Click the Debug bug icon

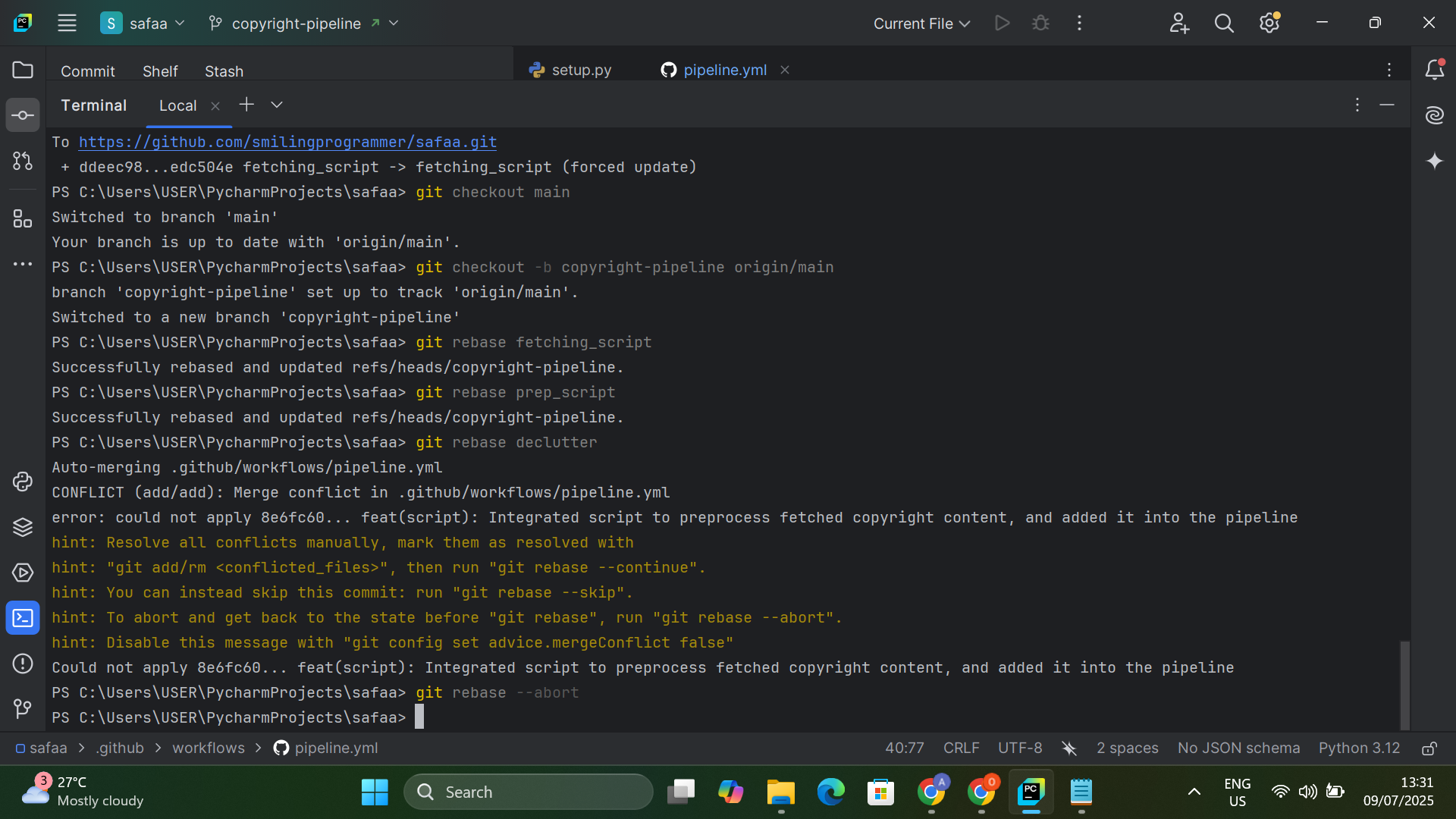[1040, 23]
